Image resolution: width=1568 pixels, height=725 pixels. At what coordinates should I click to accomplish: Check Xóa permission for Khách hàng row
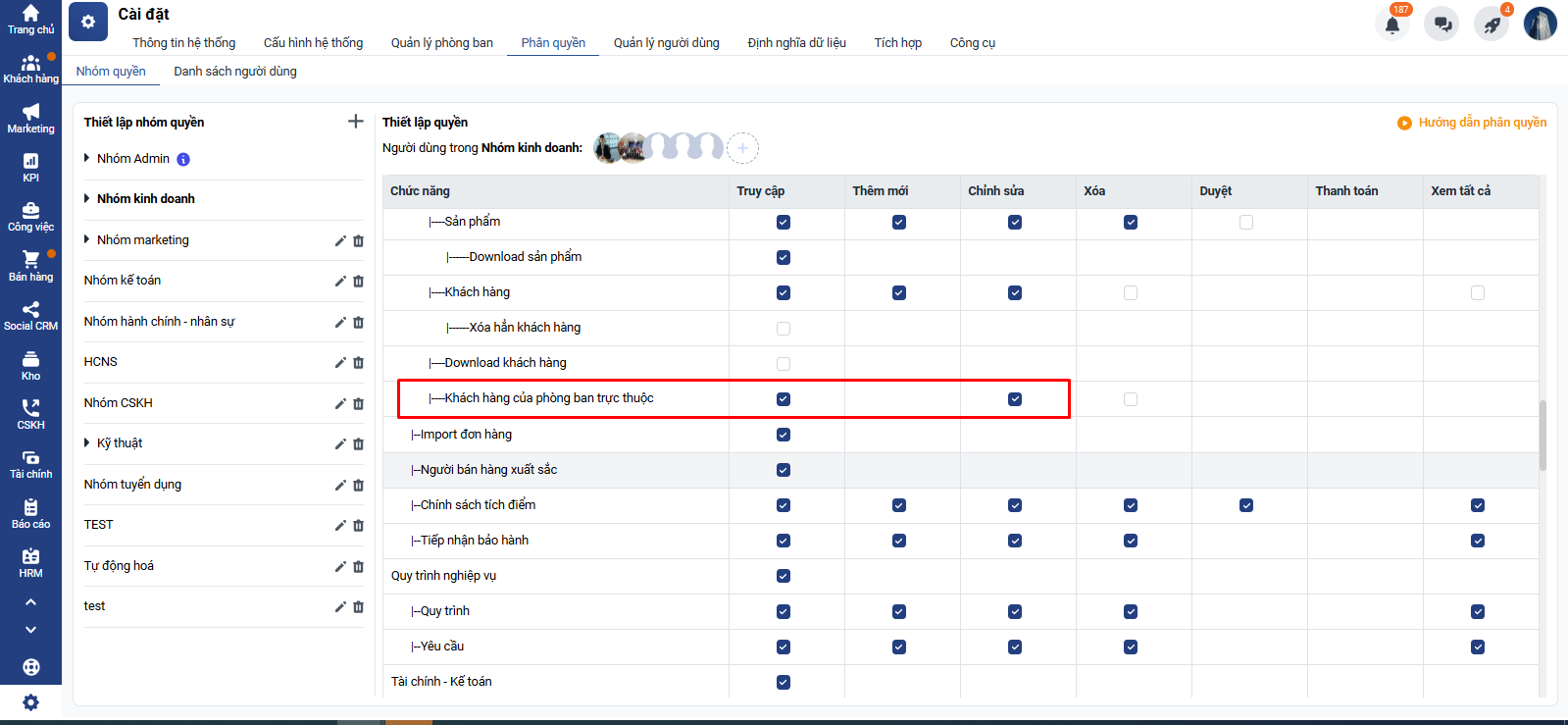tap(1131, 293)
